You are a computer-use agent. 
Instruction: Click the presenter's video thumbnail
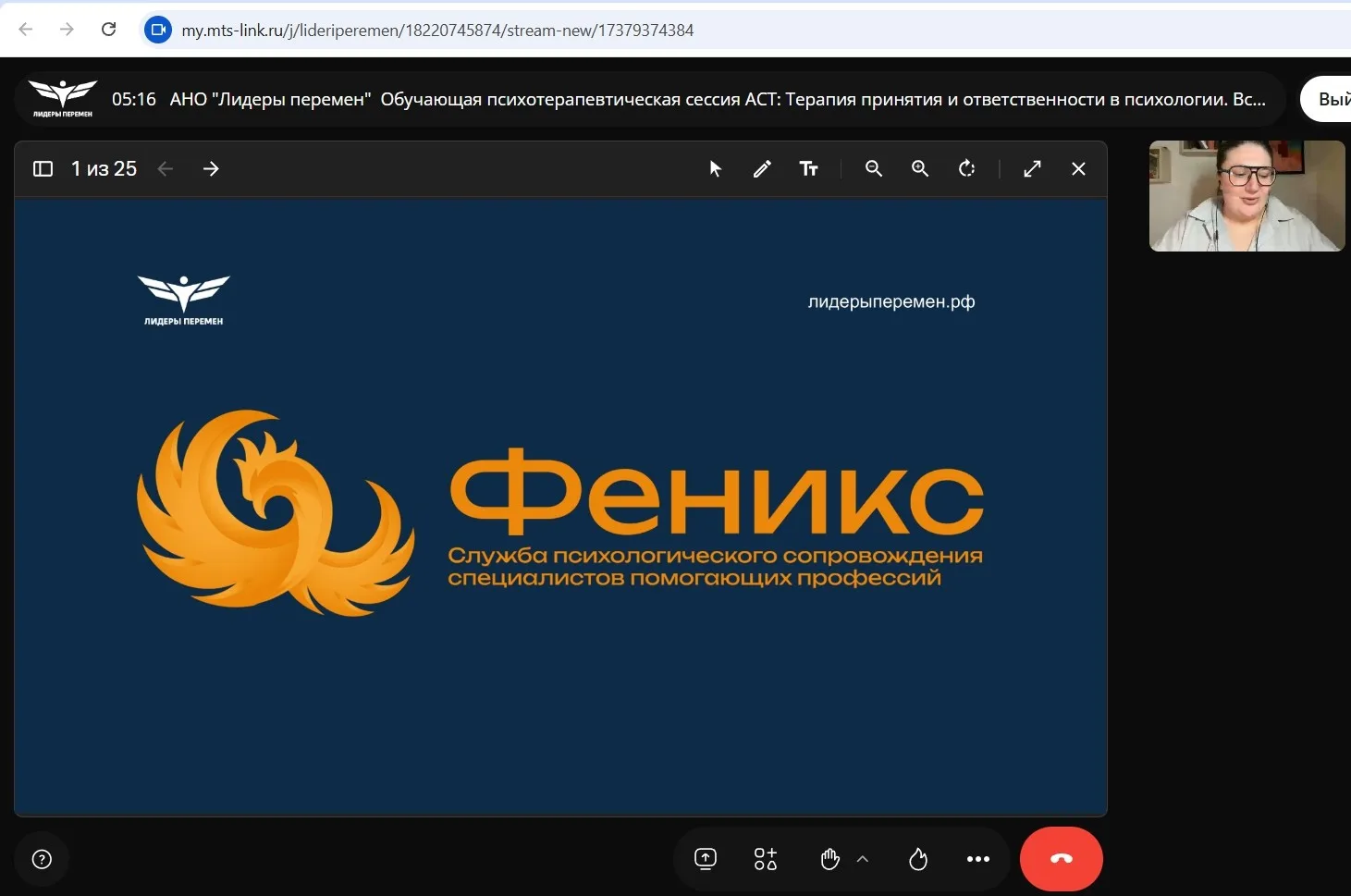click(x=1247, y=196)
